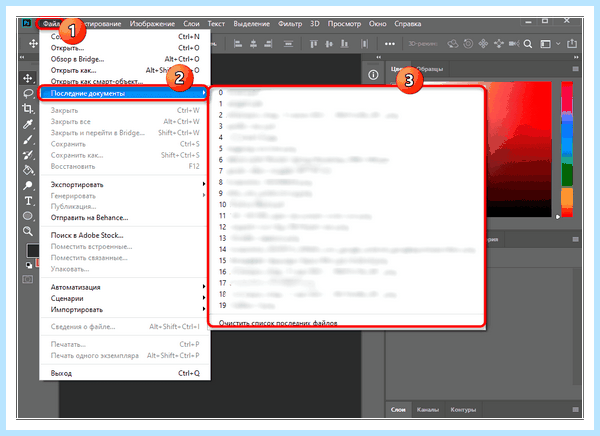Choose Поиск в Adobe Stock...
The width and height of the screenshot is (600, 436).
pyautogui.click(x=125, y=235)
